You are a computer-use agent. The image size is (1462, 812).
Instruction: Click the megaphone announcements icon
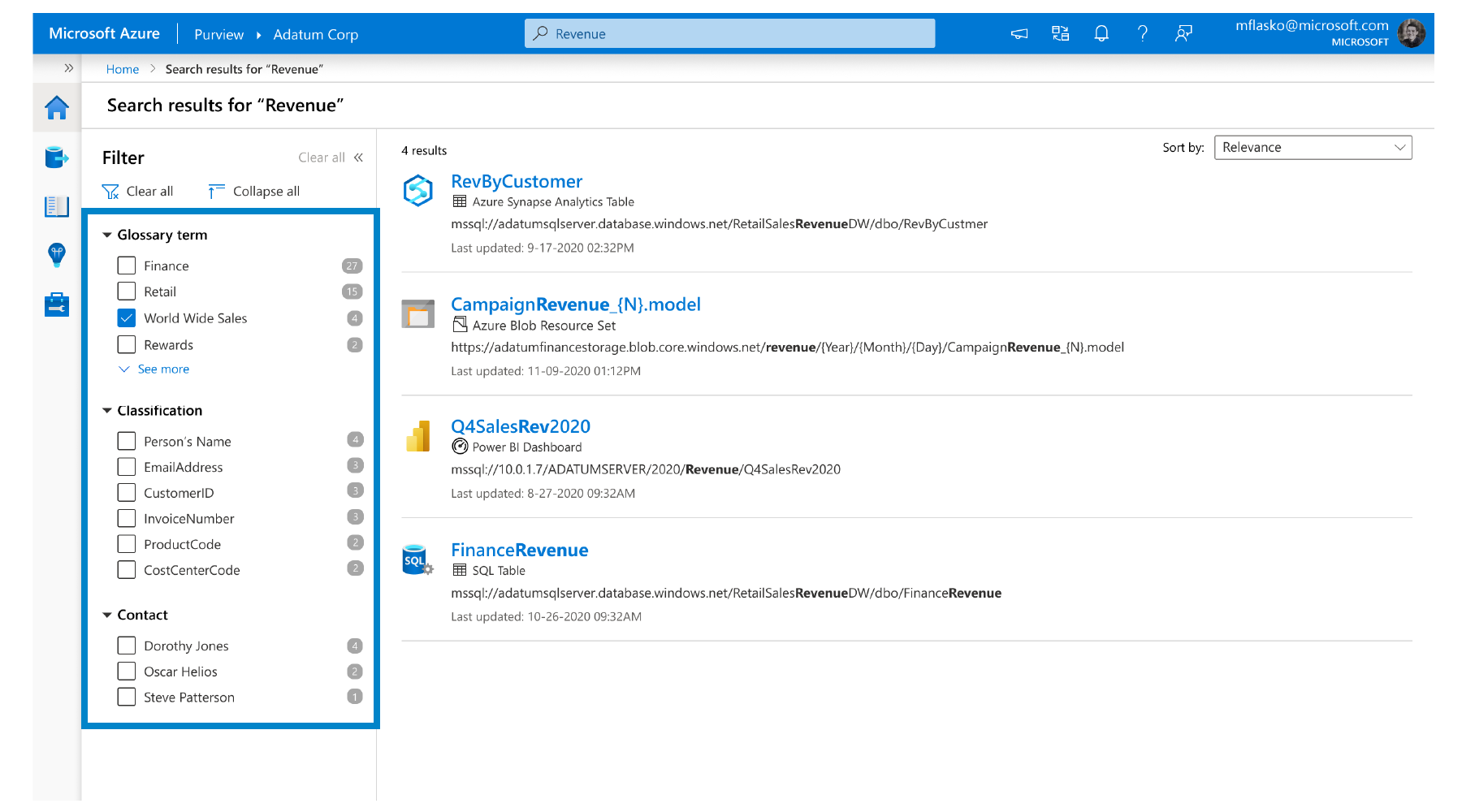[1019, 33]
